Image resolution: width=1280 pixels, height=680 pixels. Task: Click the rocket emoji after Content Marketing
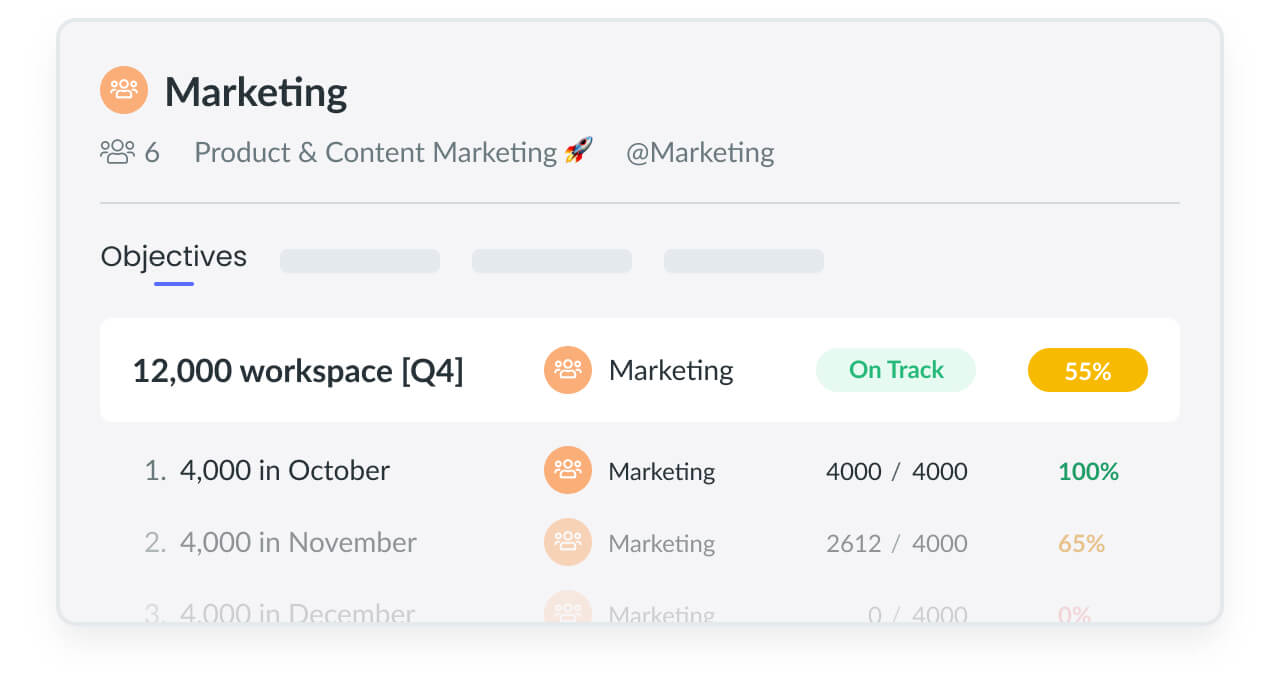[x=578, y=151]
